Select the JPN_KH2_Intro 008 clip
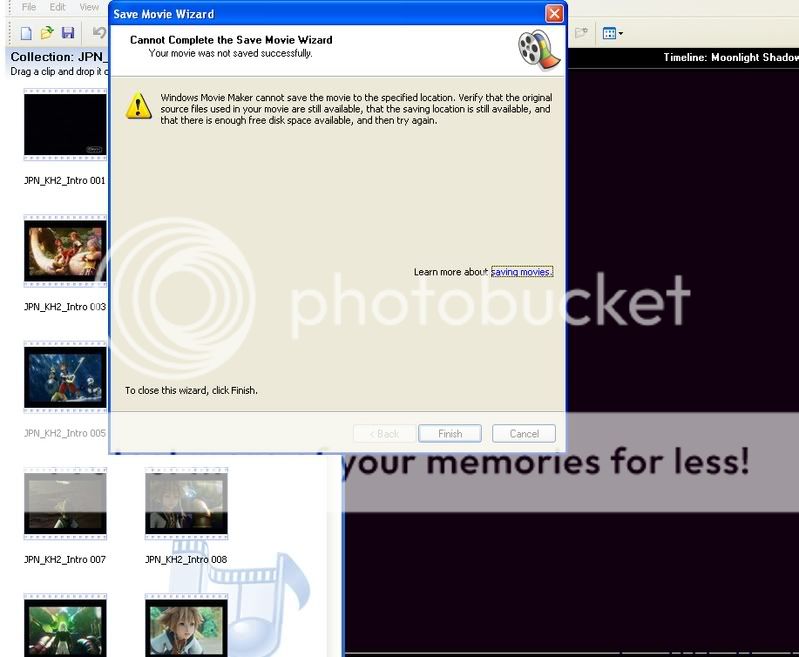This screenshot has width=799, height=657. point(186,503)
